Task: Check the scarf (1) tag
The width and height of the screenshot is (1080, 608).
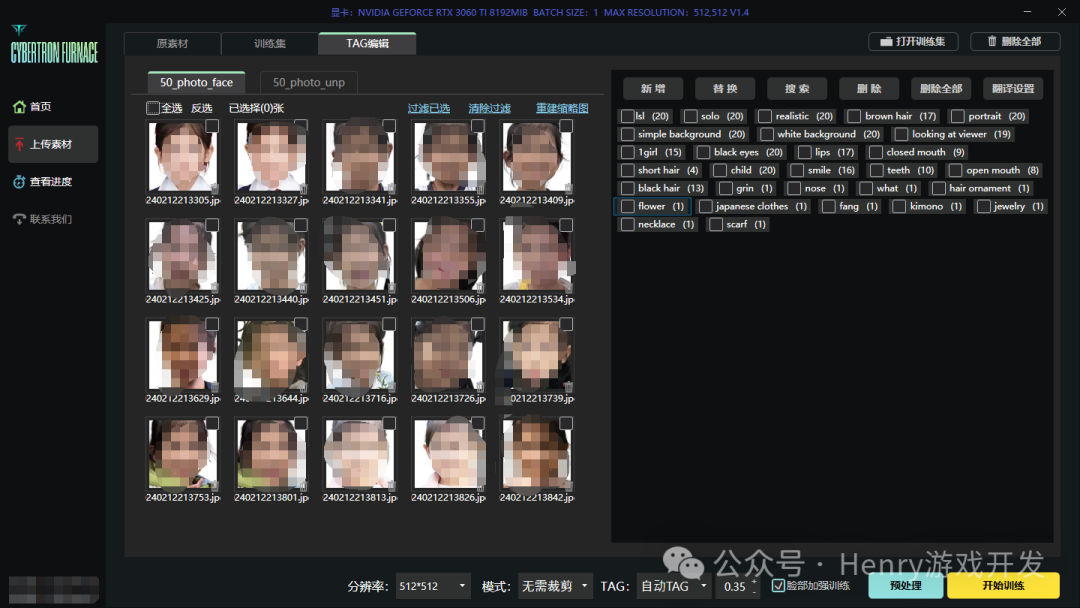Action: (716, 224)
